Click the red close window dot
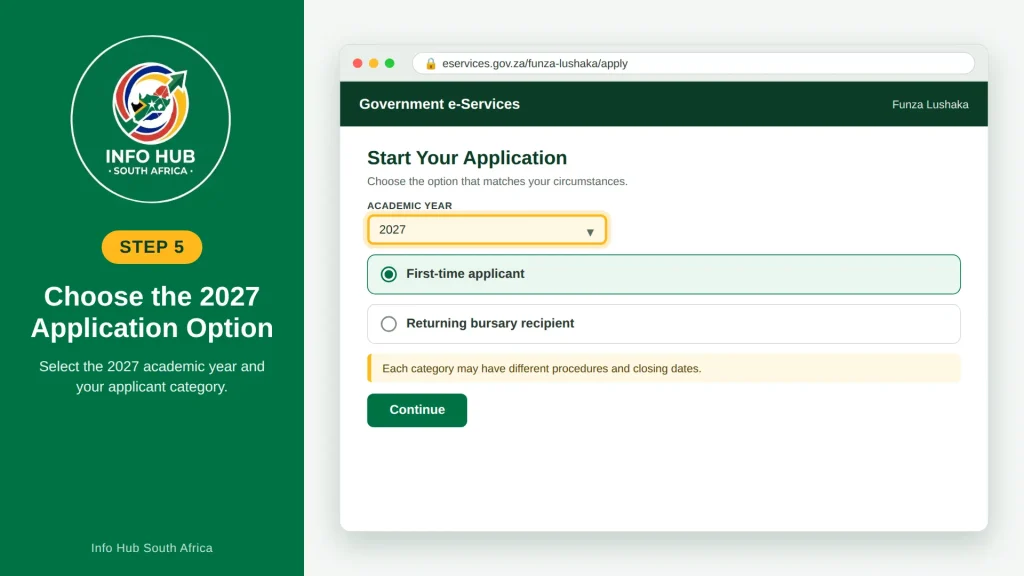 point(357,63)
